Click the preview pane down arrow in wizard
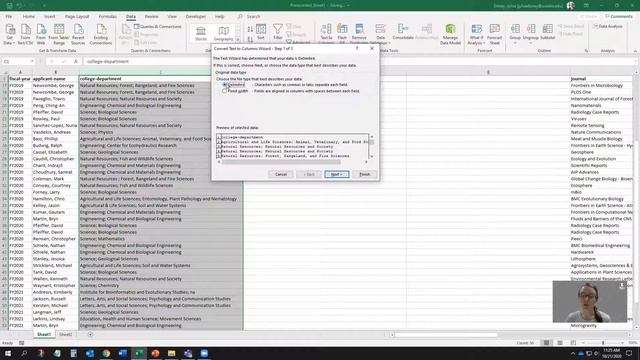This screenshot has width=640, height=360. tap(371, 156)
